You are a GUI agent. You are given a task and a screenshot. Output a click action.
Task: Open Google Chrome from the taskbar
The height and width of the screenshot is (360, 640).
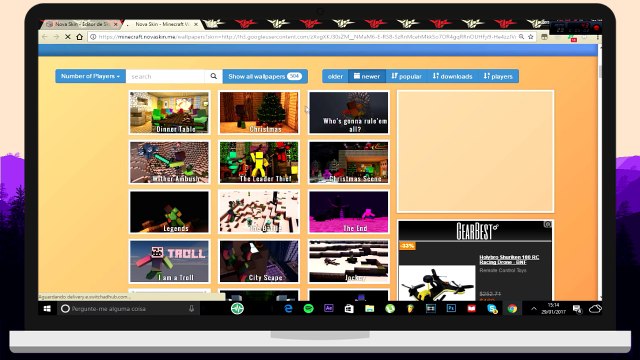(x=512, y=309)
